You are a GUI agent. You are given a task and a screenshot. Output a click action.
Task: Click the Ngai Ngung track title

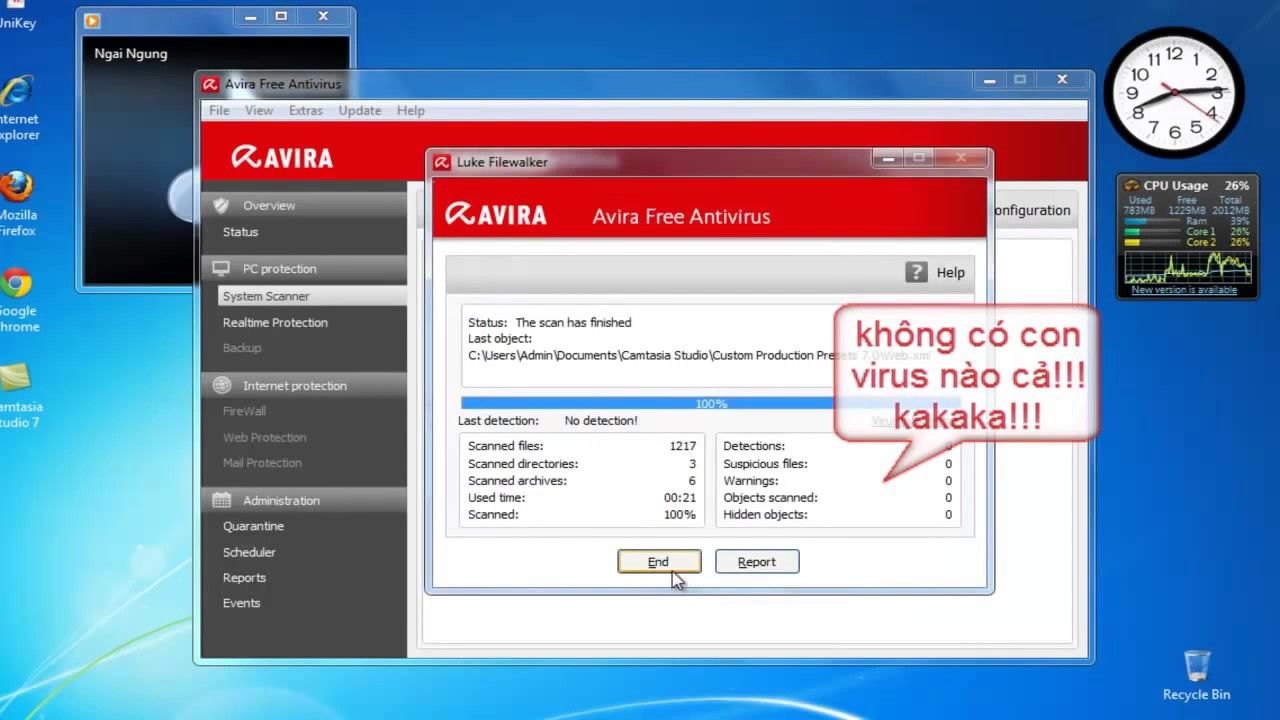[131, 54]
